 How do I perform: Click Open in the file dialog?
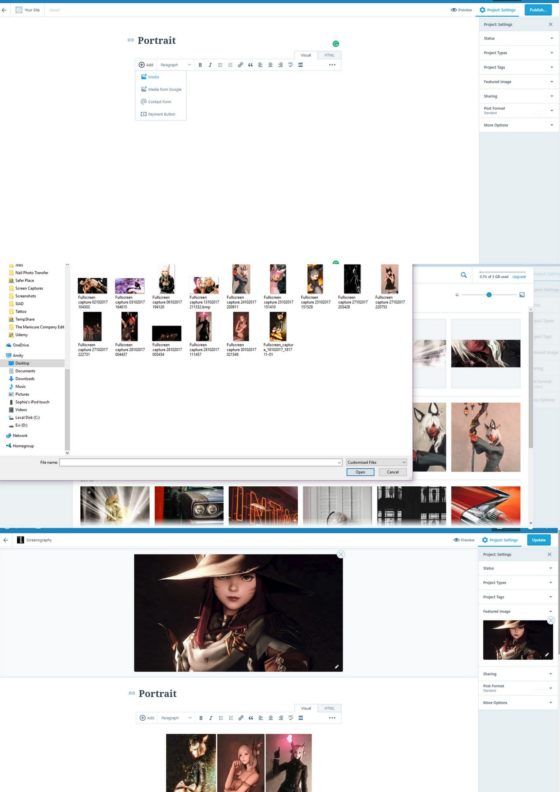click(360, 472)
